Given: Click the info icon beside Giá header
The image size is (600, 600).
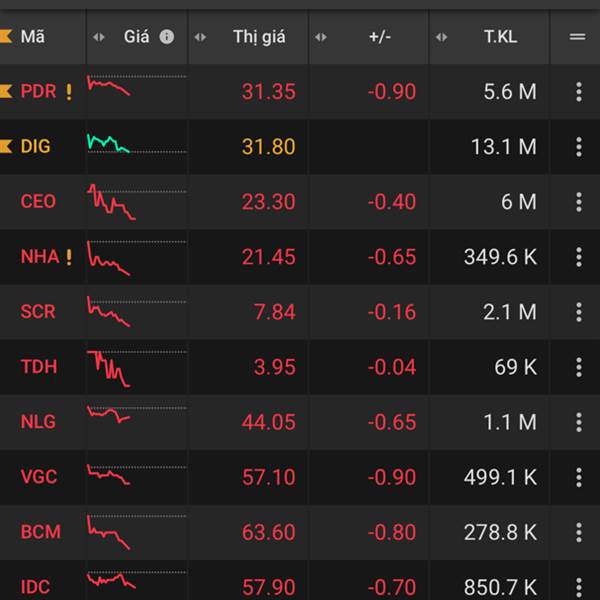Looking at the screenshot, I should pyautogui.click(x=167, y=37).
